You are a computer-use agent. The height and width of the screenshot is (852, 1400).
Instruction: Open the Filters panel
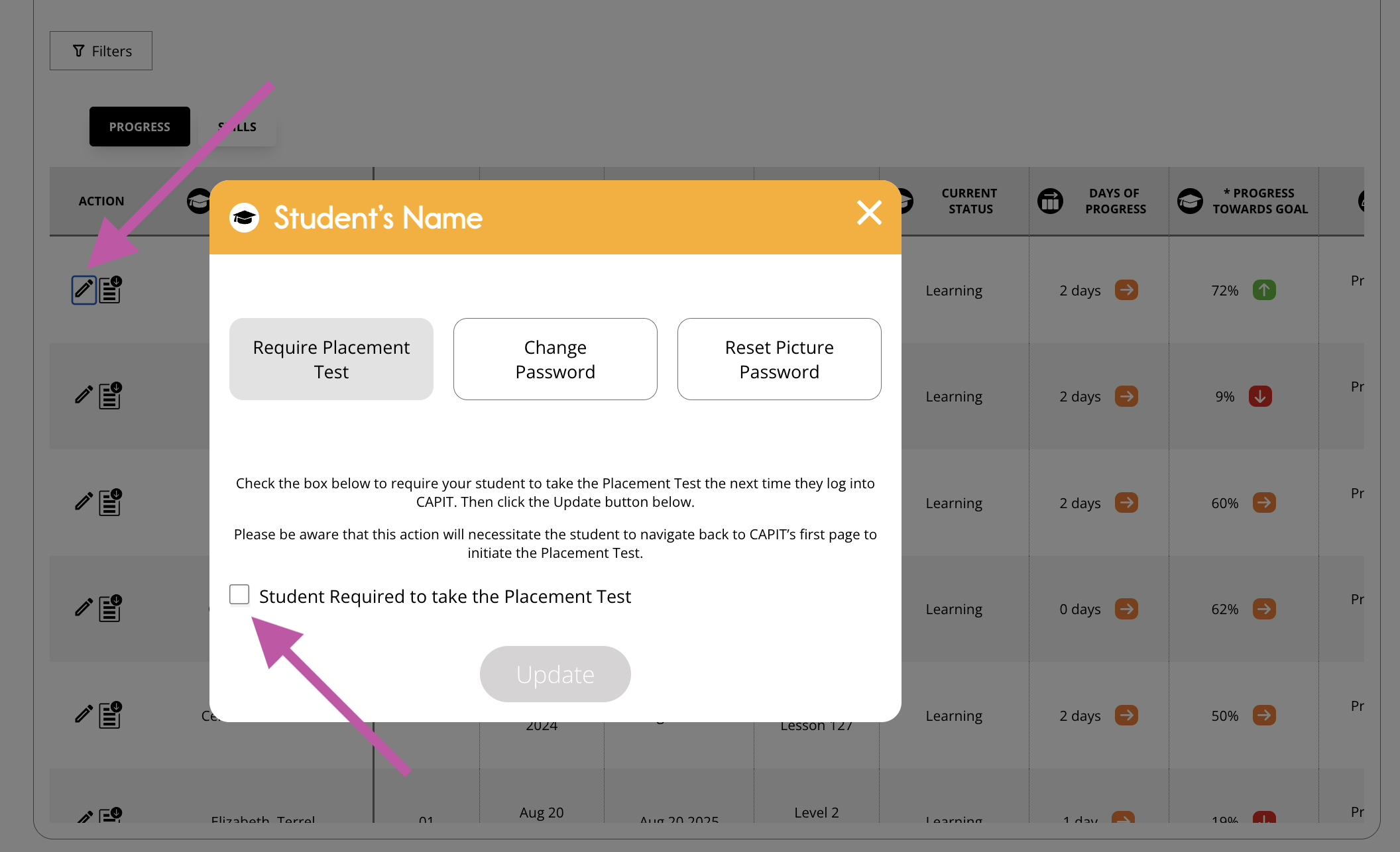pos(101,51)
